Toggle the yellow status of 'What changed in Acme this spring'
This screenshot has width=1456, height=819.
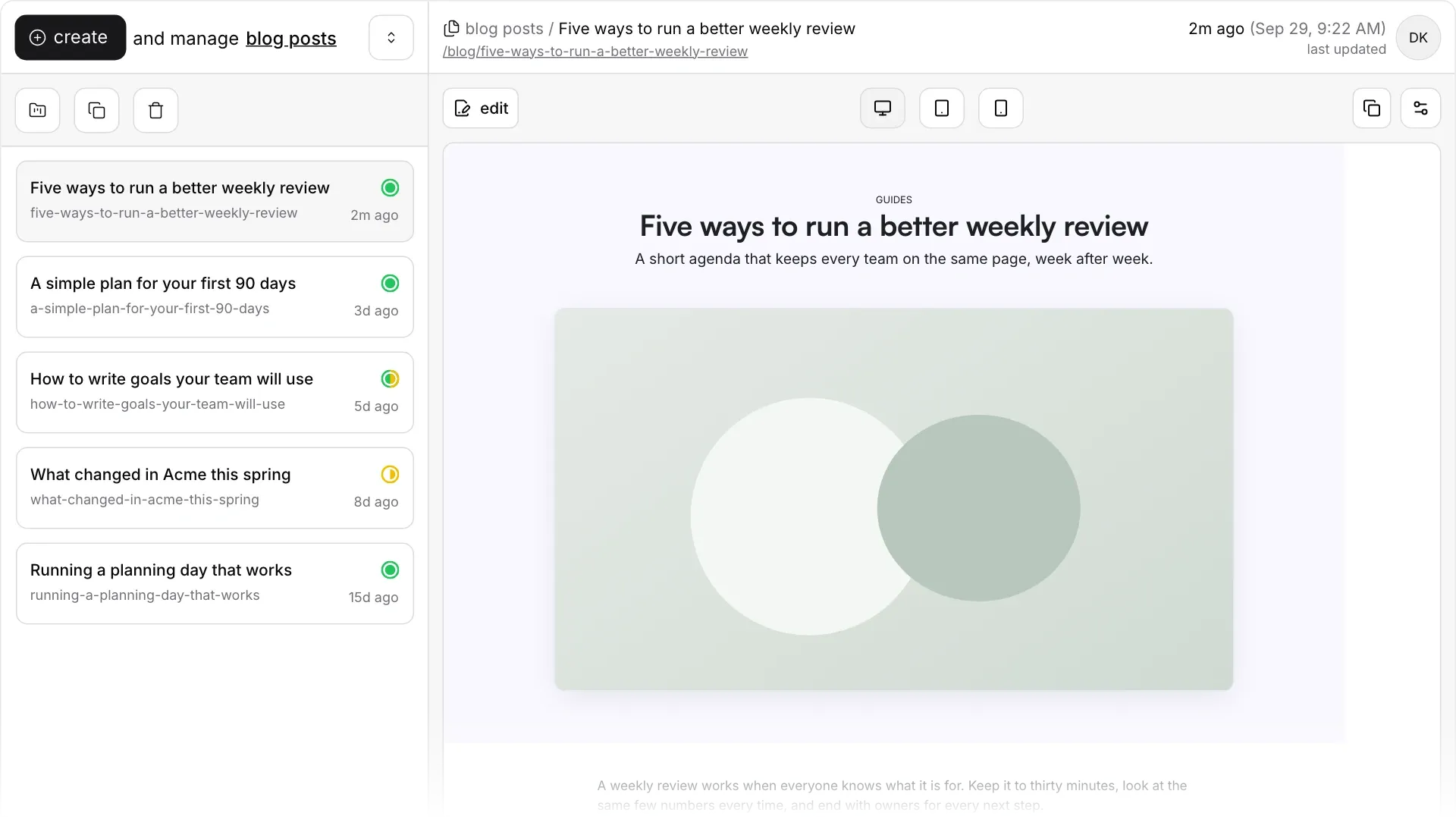click(390, 475)
